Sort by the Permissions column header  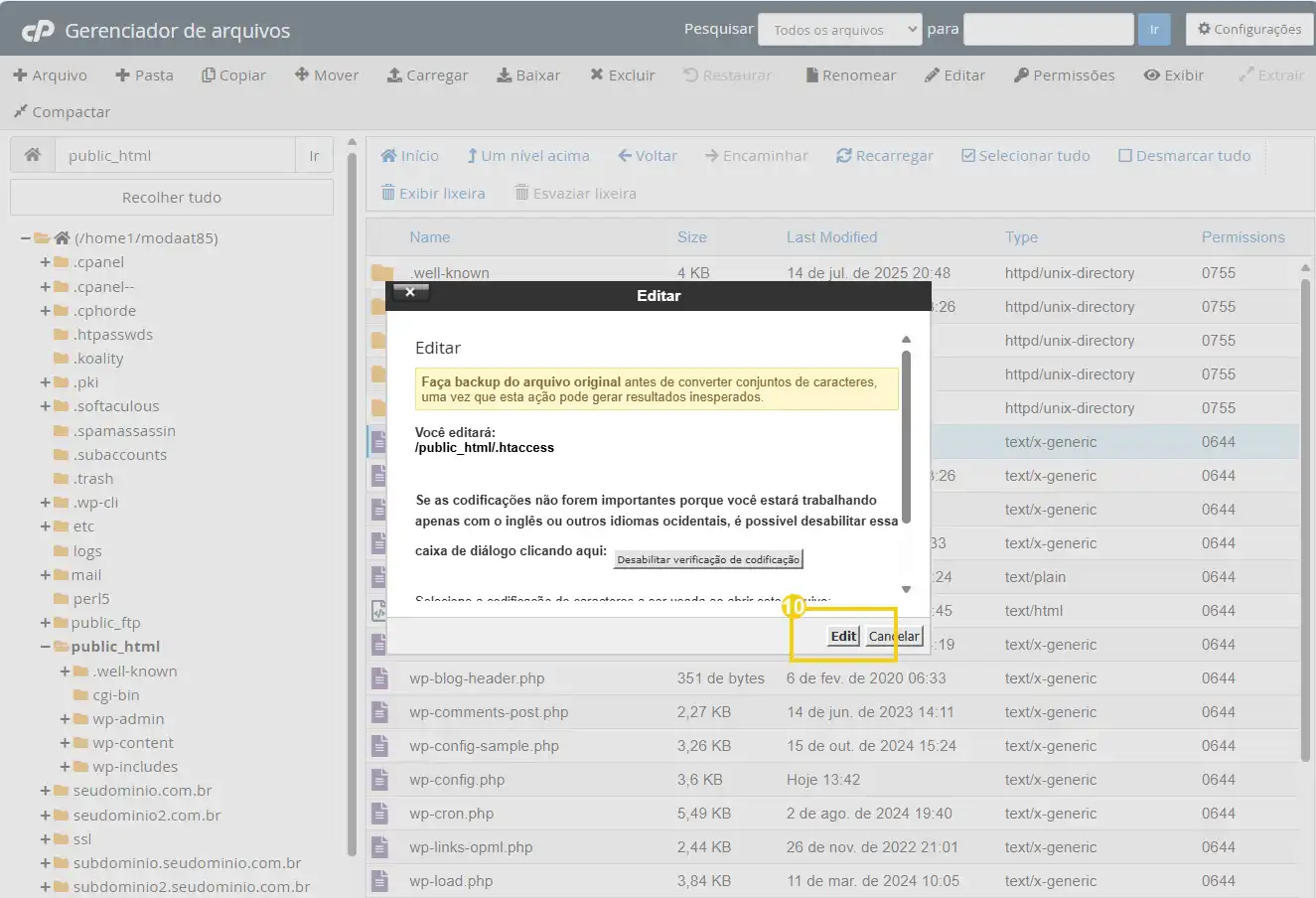click(x=1243, y=237)
